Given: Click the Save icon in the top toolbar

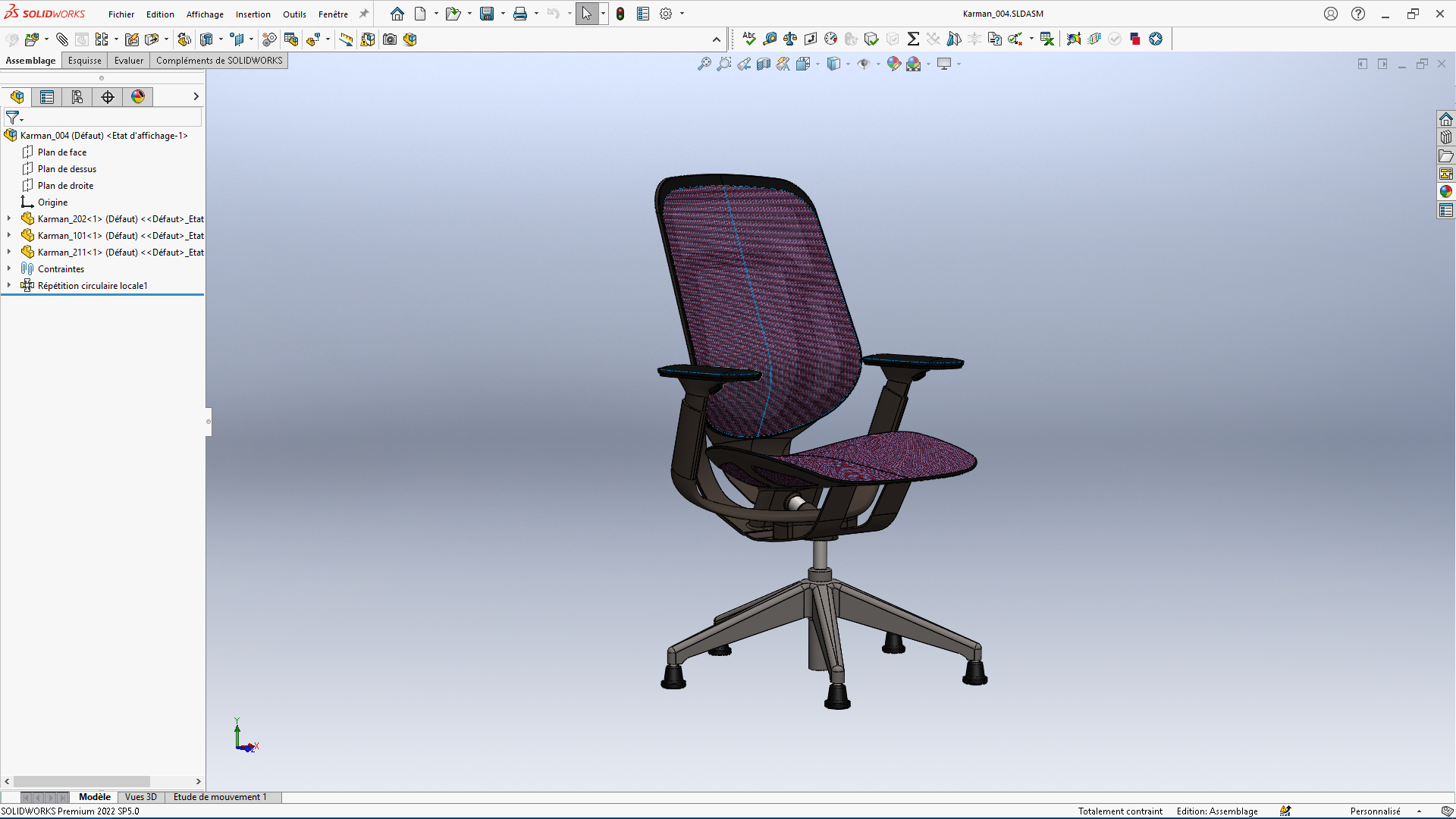Looking at the screenshot, I should (487, 14).
